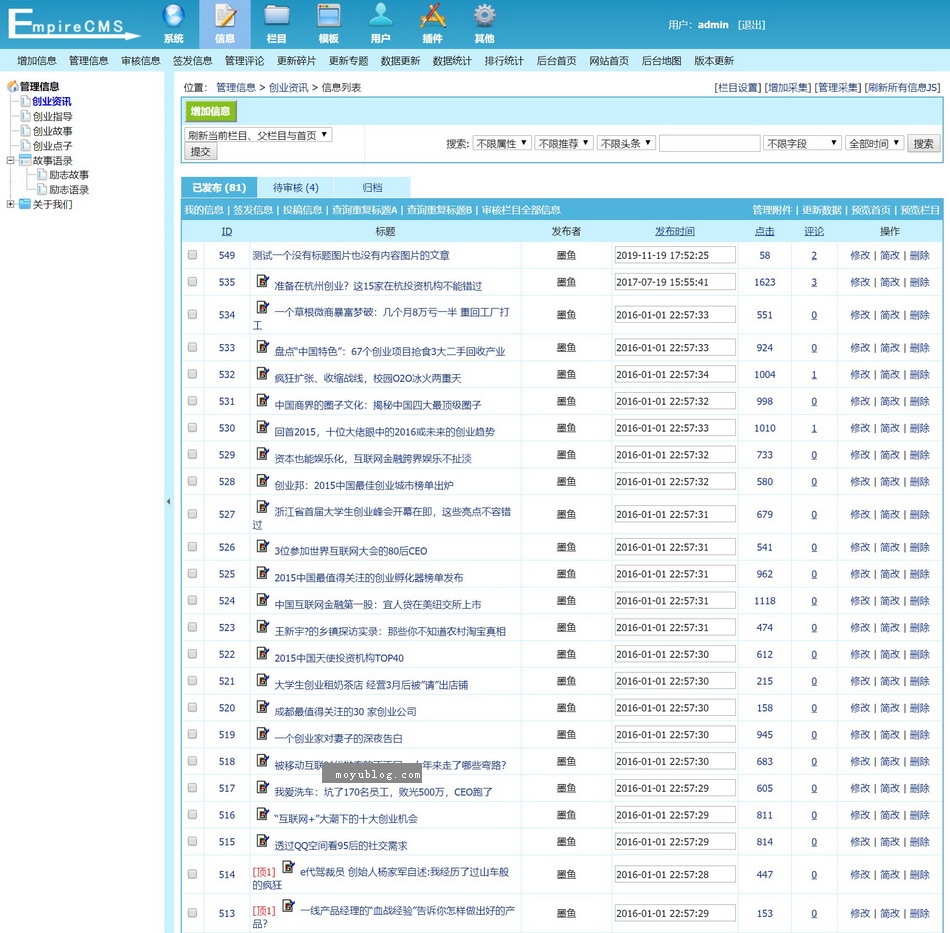Click the image icon on row 535
The height and width of the screenshot is (933, 950).
click(262, 281)
